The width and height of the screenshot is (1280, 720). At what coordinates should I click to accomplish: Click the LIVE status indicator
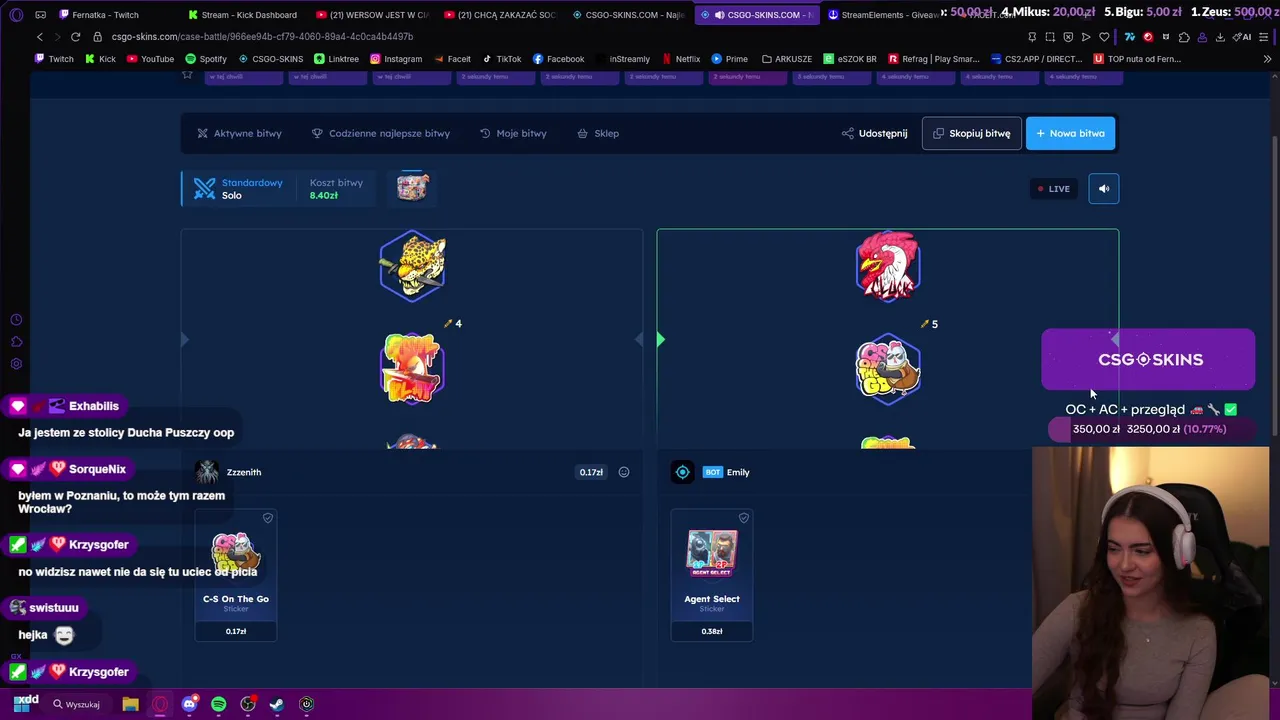(1053, 188)
